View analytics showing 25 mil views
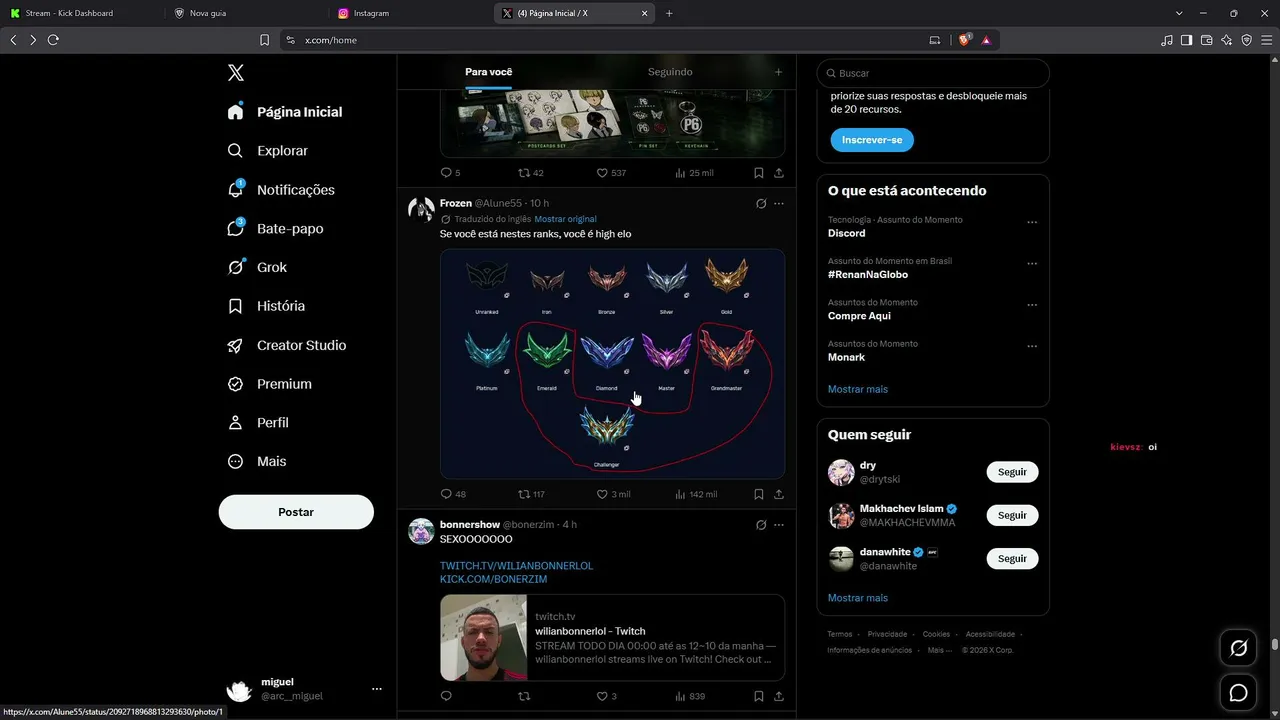The image size is (1280, 720). [x=694, y=173]
